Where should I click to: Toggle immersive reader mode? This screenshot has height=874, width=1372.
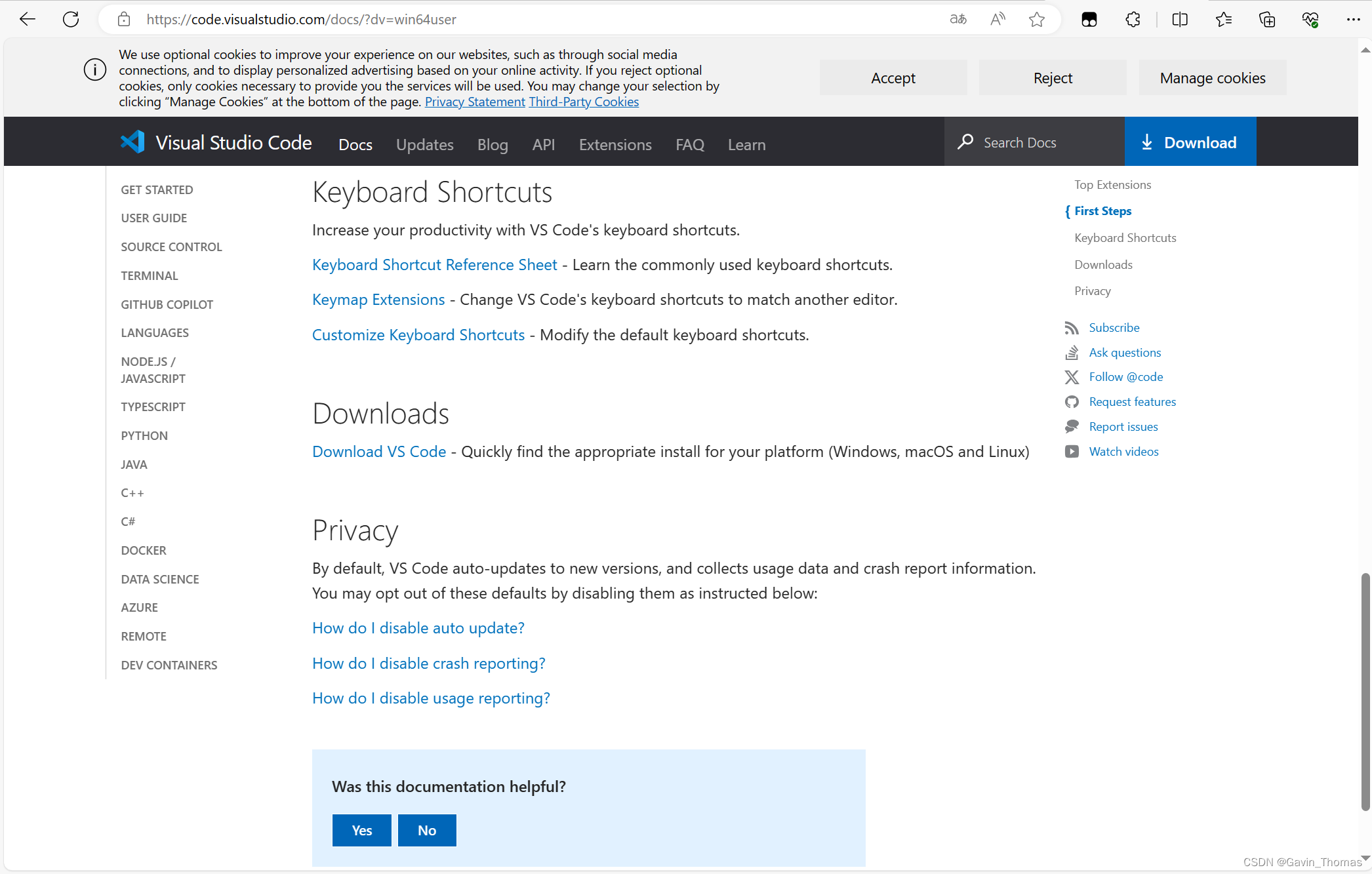coord(997,19)
